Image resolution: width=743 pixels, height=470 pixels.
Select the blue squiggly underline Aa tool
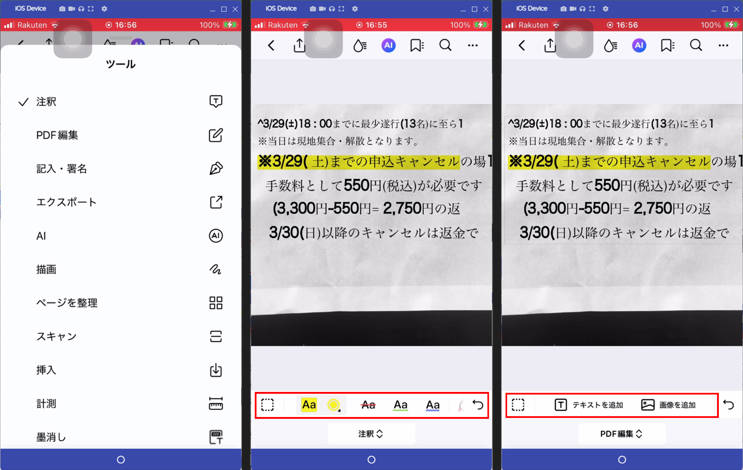point(433,405)
